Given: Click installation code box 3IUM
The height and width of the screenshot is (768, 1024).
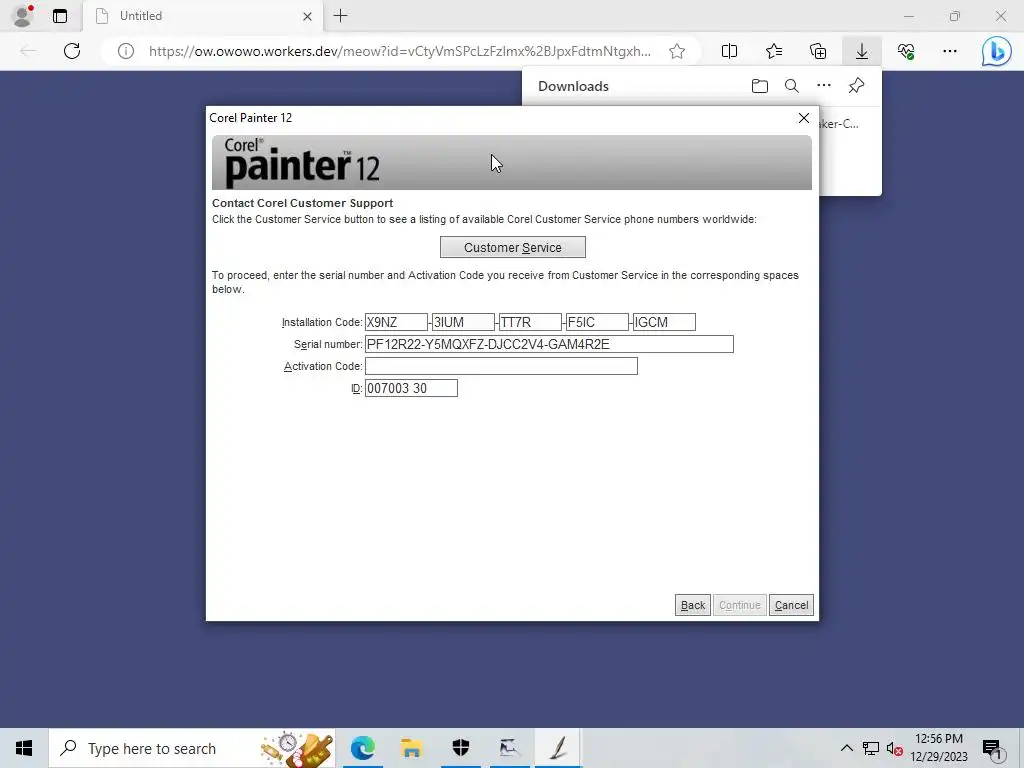Looking at the screenshot, I should click(463, 322).
